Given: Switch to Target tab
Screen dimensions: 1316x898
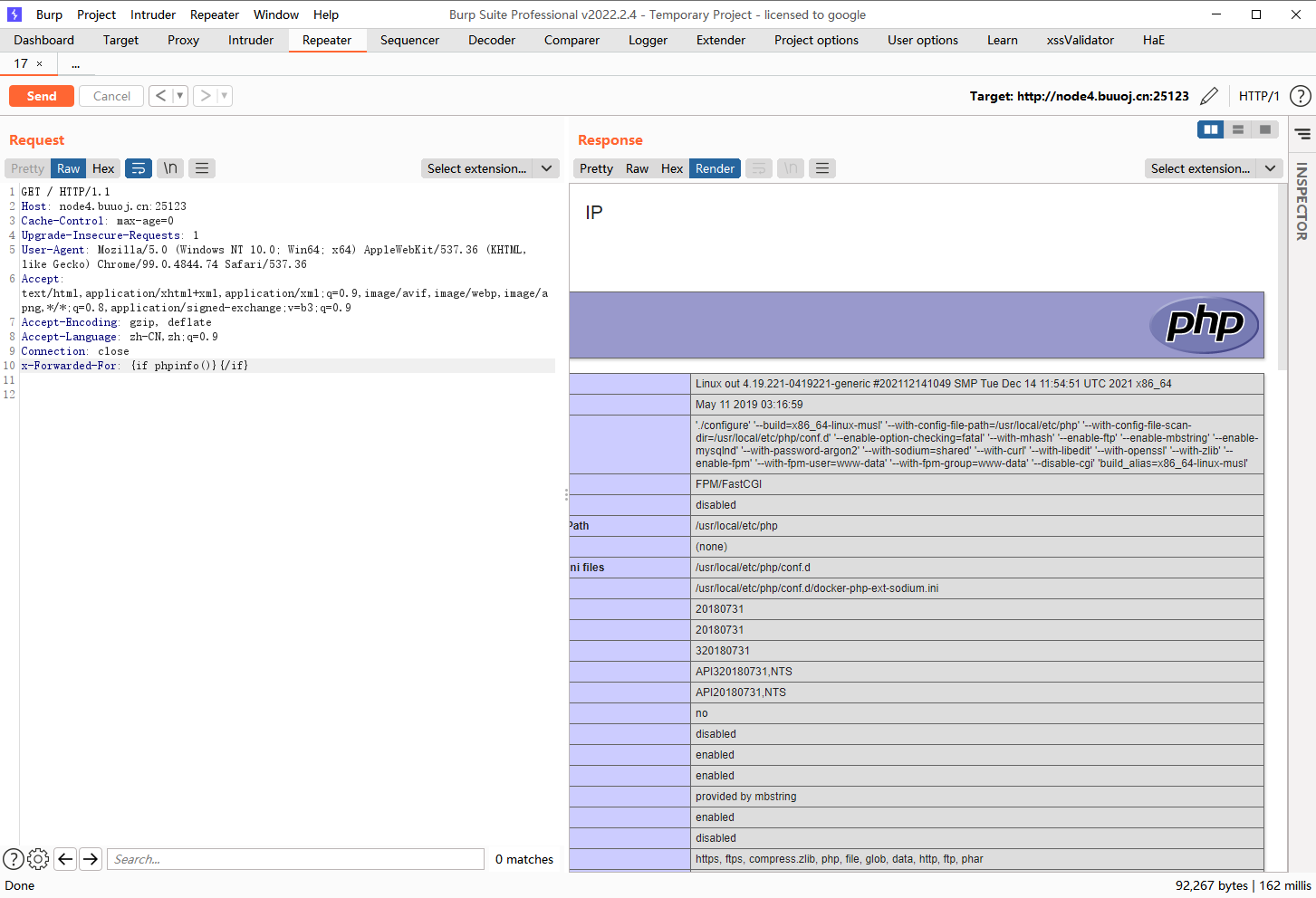Looking at the screenshot, I should [x=120, y=40].
